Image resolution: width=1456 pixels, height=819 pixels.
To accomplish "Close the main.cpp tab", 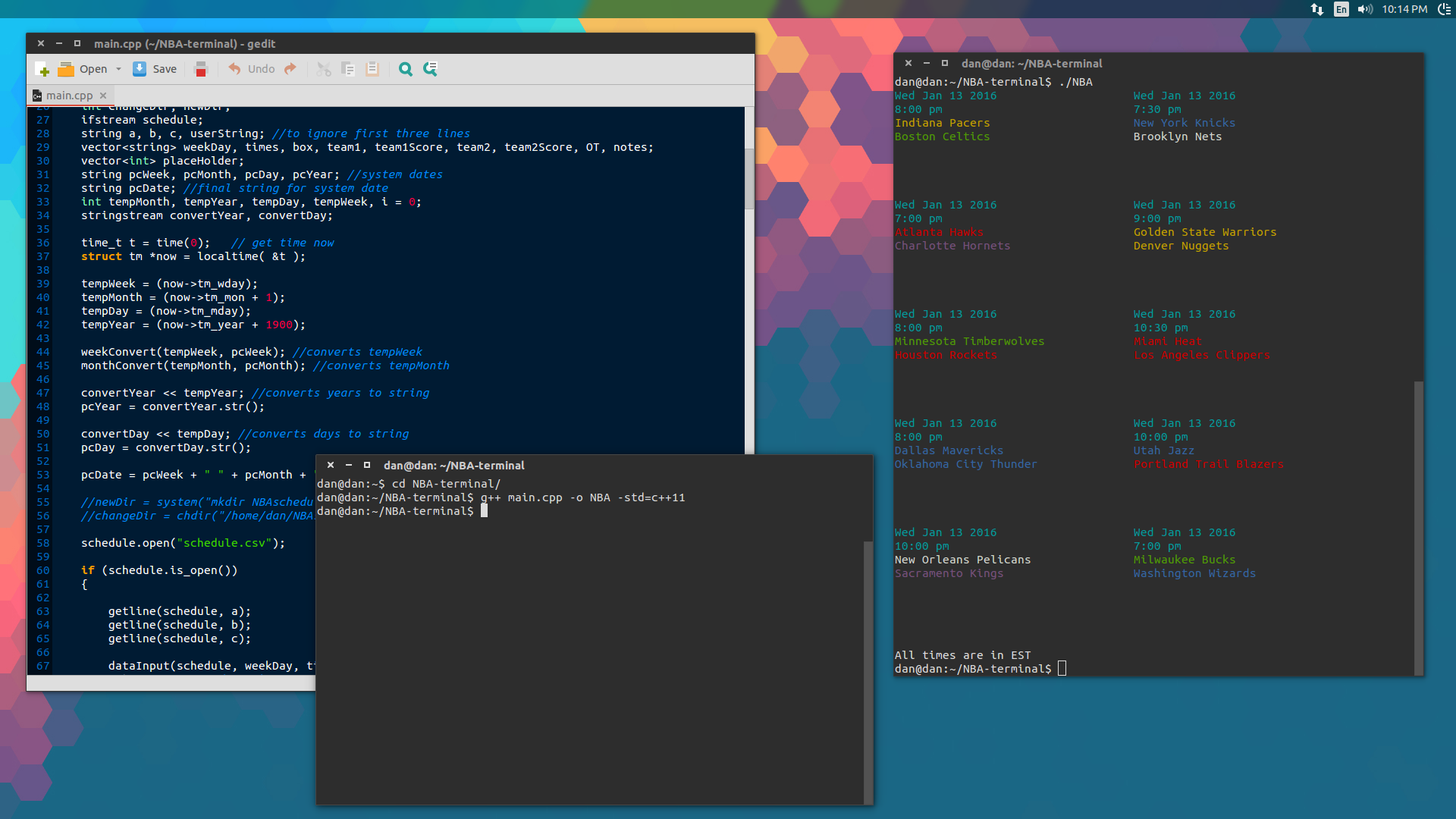I will click(x=103, y=96).
